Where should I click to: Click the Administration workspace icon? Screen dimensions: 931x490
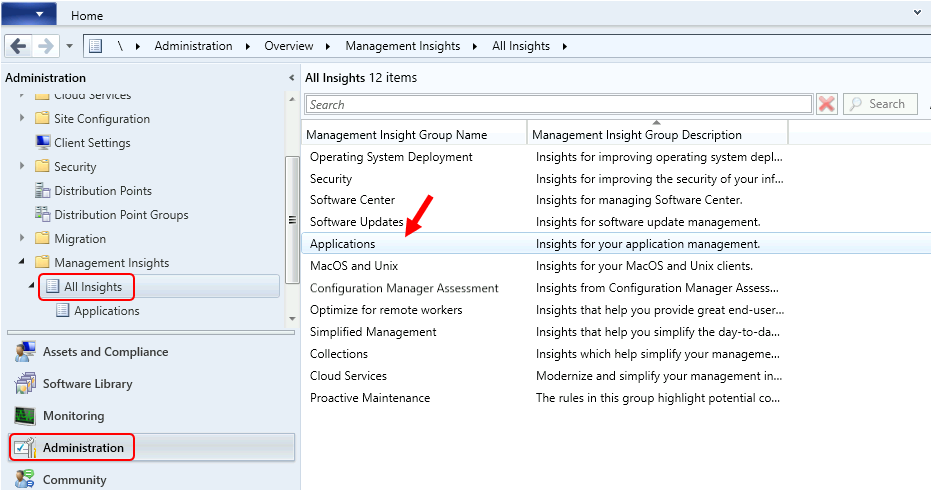click(25, 448)
